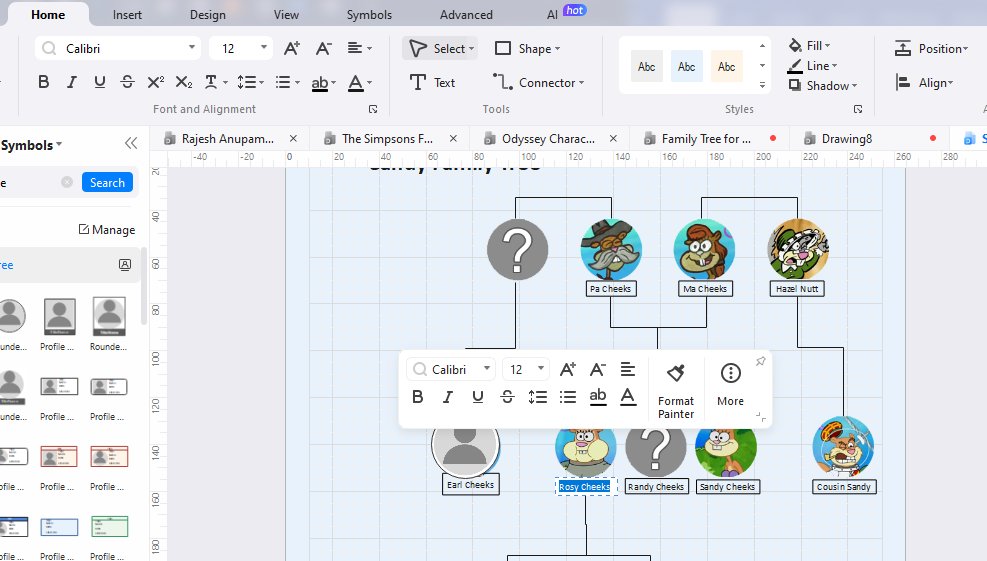Open the Connector tool dropdown
Image resolution: width=987 pixels, height=561 pixels.
click(x=582, y=82)
